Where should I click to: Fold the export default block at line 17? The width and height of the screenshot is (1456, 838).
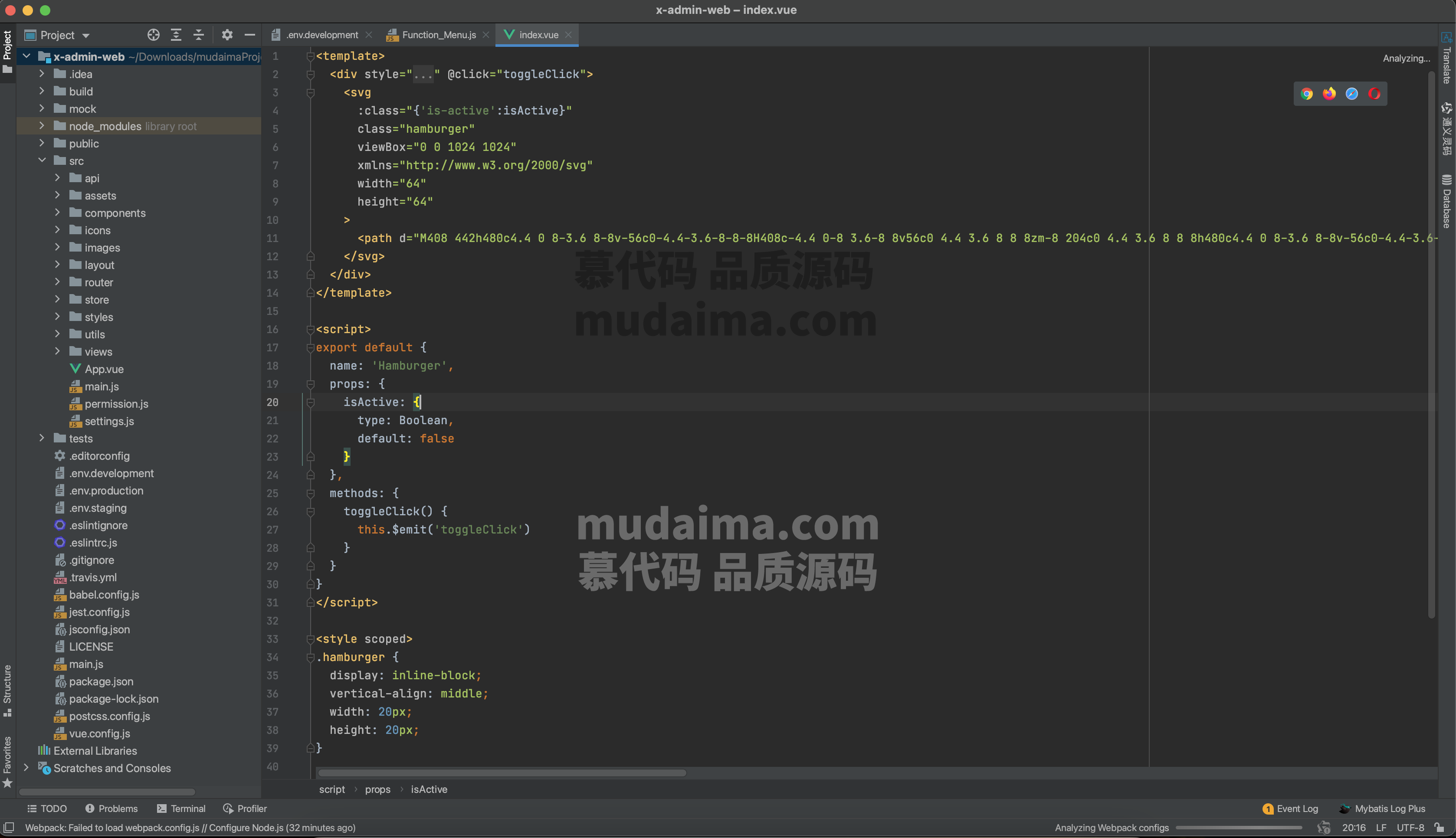311,347
